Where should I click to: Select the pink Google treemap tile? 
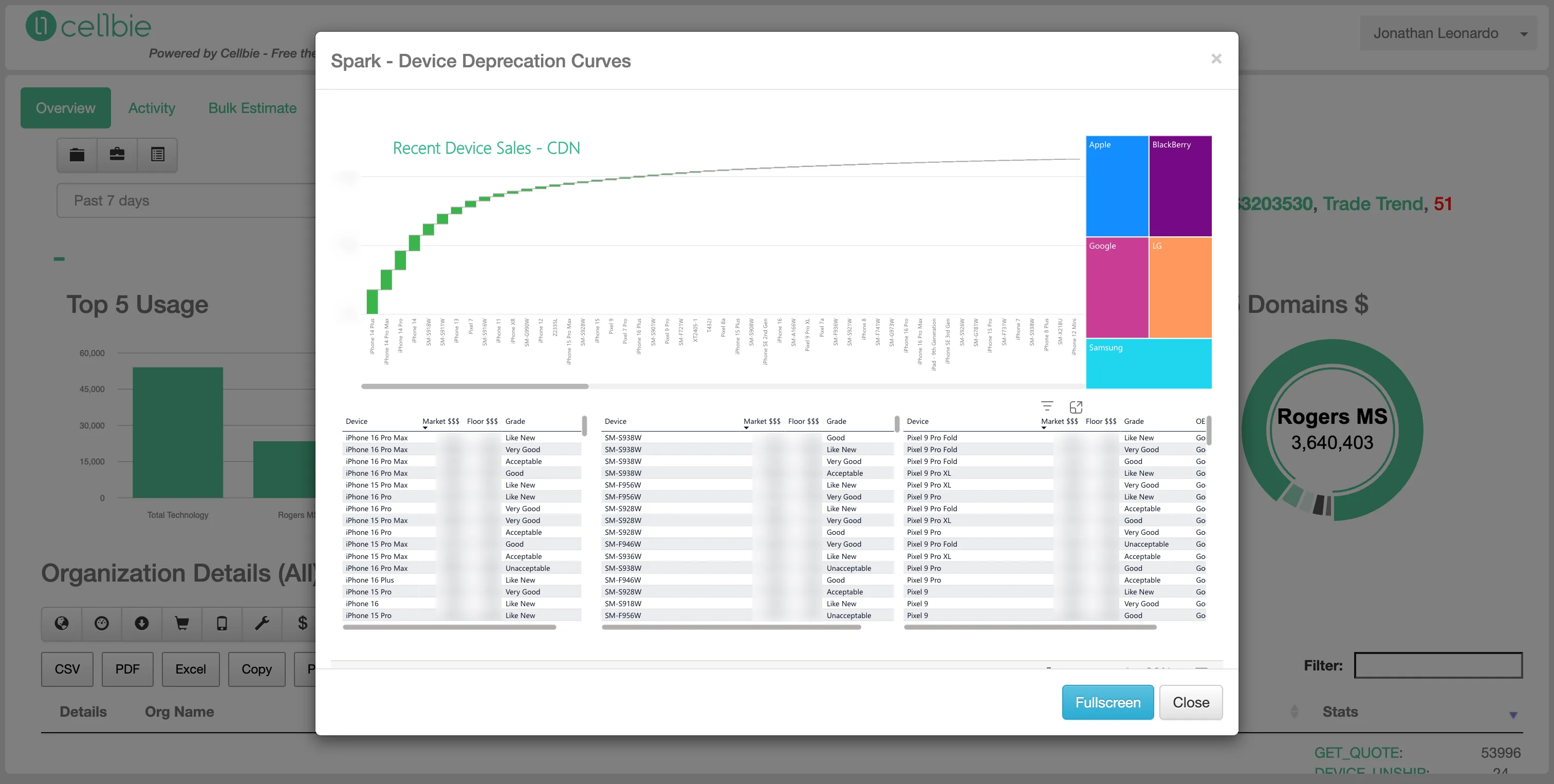1117,287
